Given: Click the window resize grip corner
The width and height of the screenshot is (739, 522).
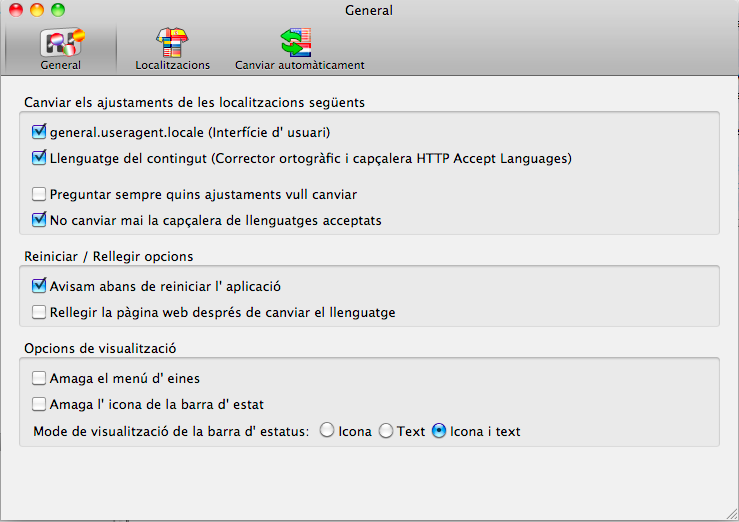Looking at the screenshot, I should tap(732, 514).
